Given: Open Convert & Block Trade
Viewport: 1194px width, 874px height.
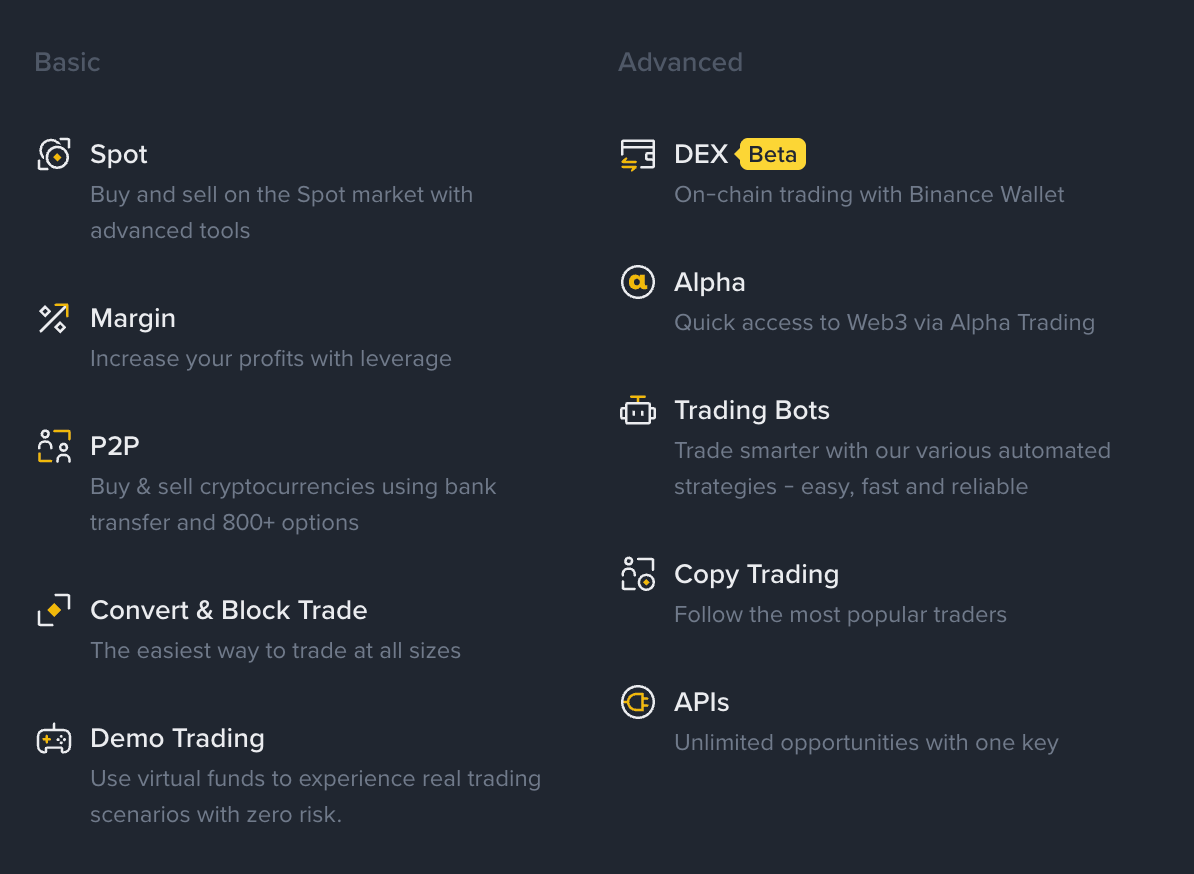Looking at the screenshot, I should 228,610.
